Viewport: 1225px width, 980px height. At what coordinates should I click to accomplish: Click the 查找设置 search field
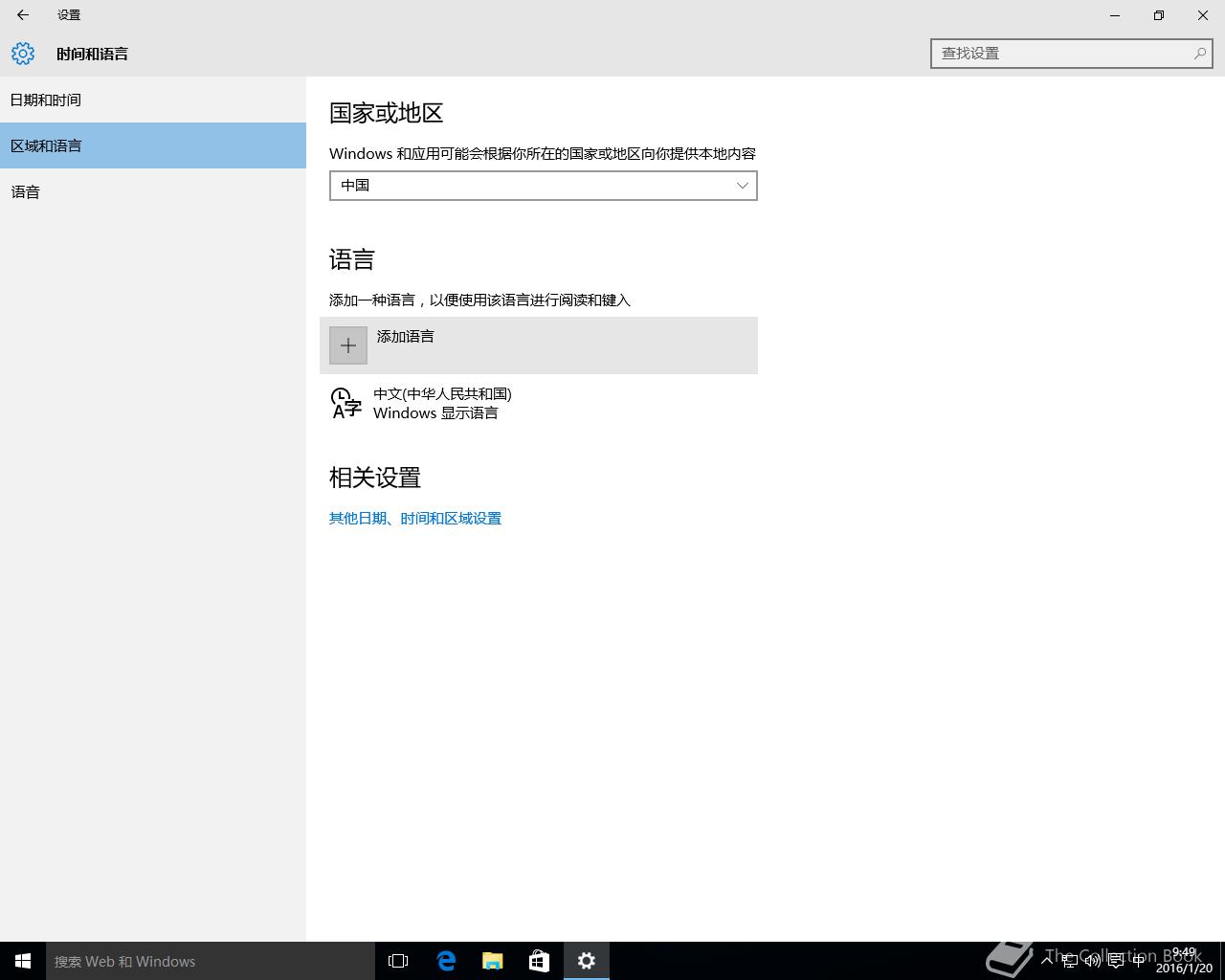(x=1072, y=54)
